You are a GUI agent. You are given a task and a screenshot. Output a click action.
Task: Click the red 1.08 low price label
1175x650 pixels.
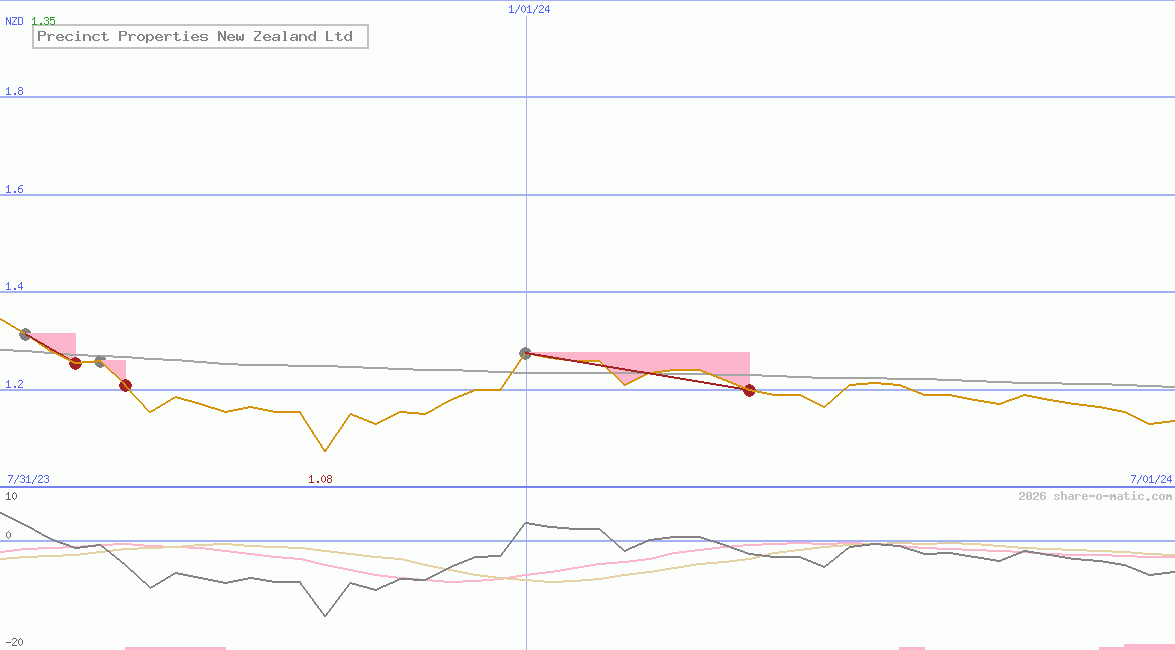click(320, 479)
